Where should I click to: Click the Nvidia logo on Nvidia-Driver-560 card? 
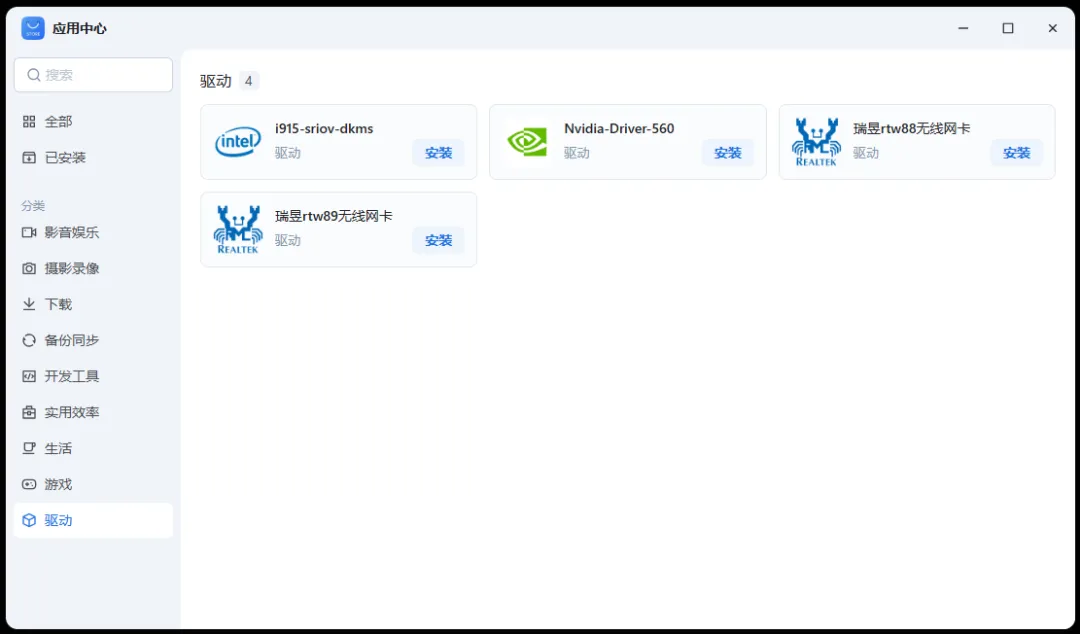(527, 142)
